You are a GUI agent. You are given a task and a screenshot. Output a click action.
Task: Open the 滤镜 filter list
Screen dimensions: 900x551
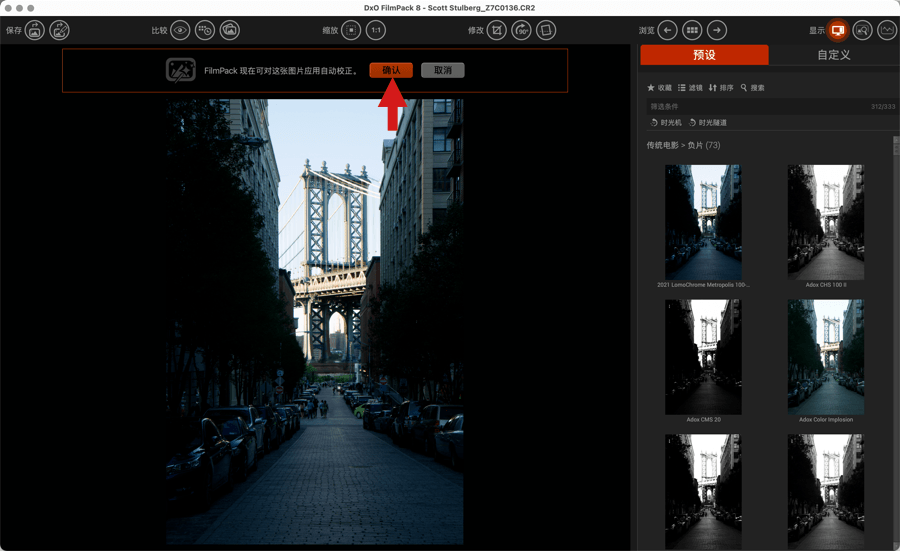click(690, 88)
